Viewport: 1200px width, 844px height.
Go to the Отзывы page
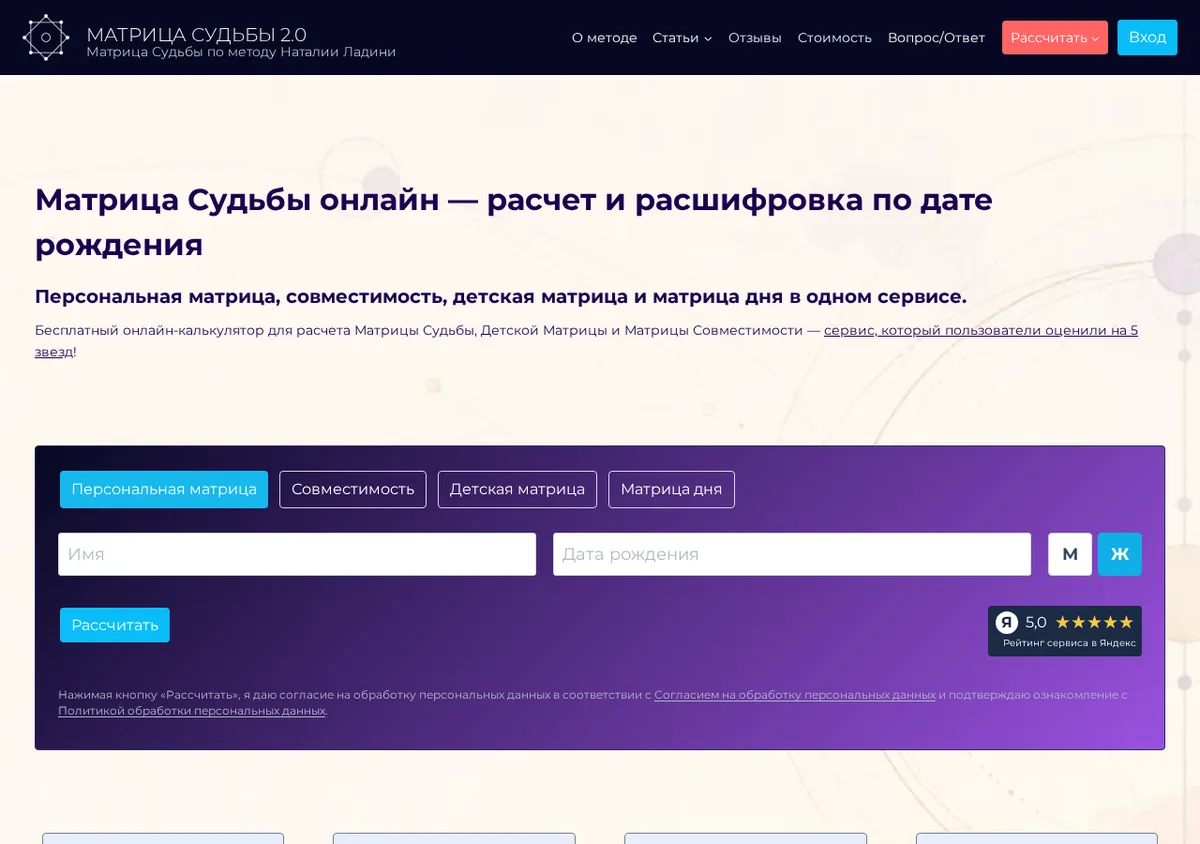tap(755, 38)
